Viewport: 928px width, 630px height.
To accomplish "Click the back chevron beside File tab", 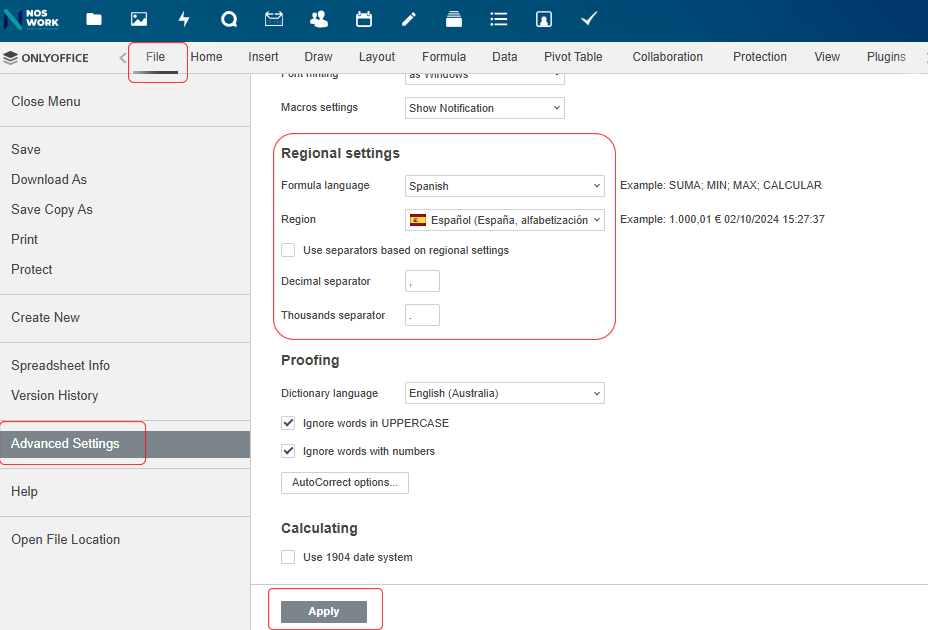I will [123, 57].
